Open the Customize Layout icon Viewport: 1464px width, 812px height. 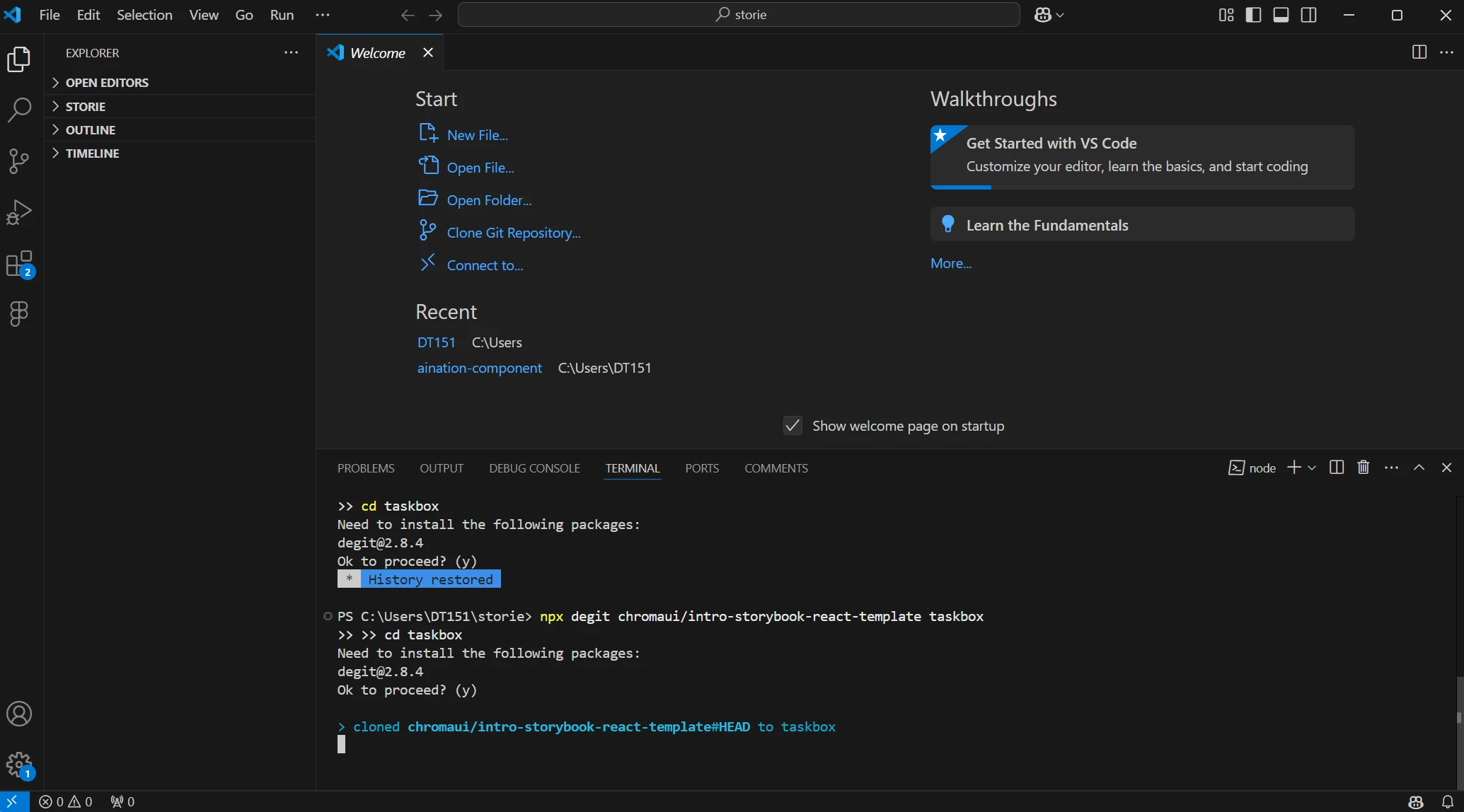click(x=1226, y=15)
